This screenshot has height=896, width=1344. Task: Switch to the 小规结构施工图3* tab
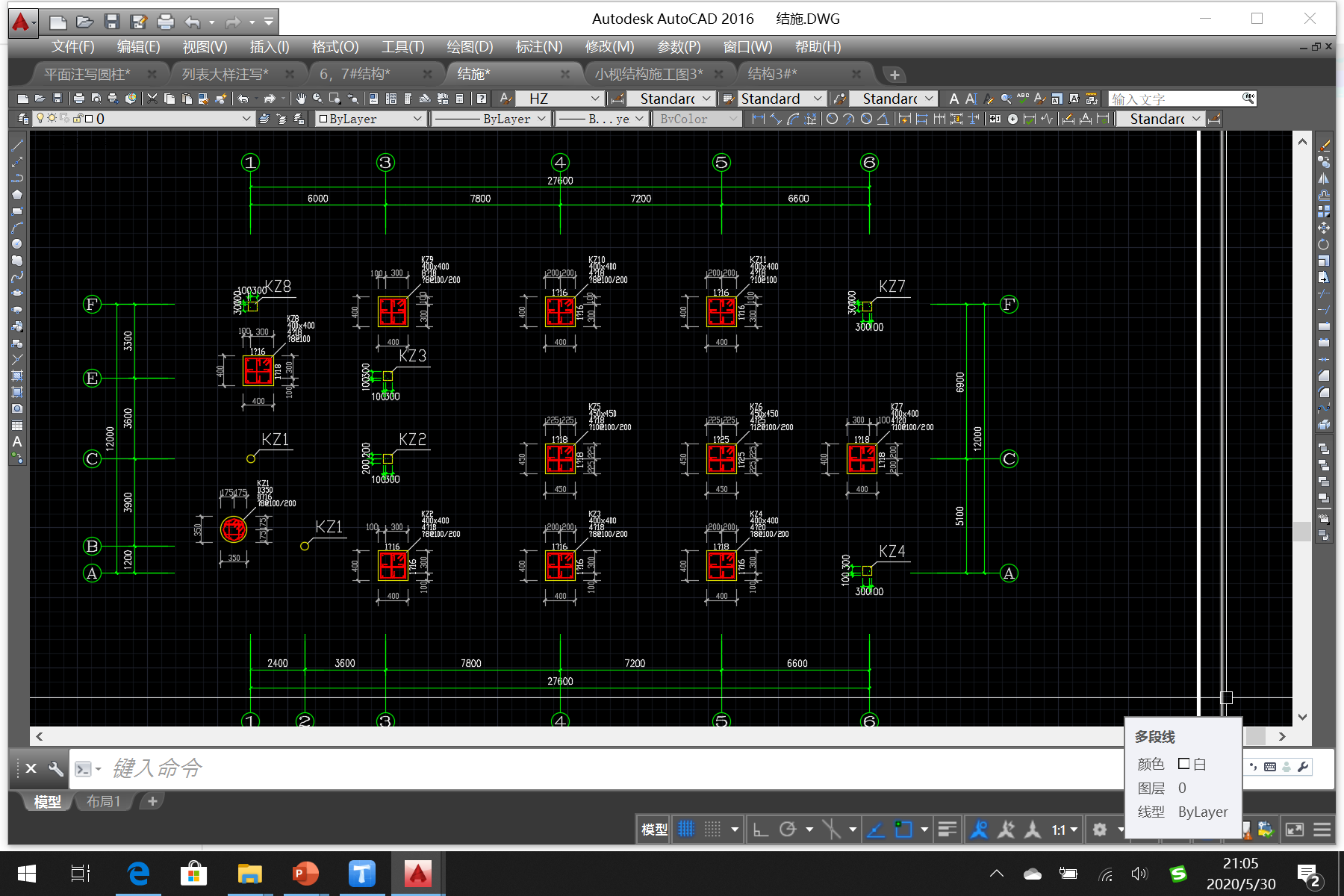[648, 74]
